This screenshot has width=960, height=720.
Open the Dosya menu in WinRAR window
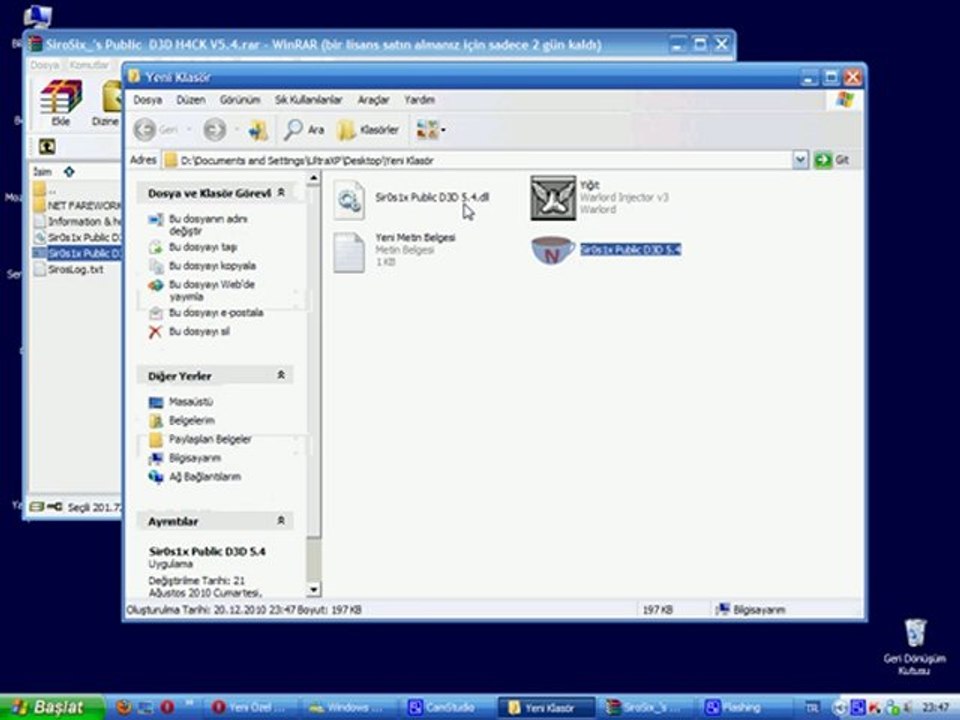pos(45,65)
